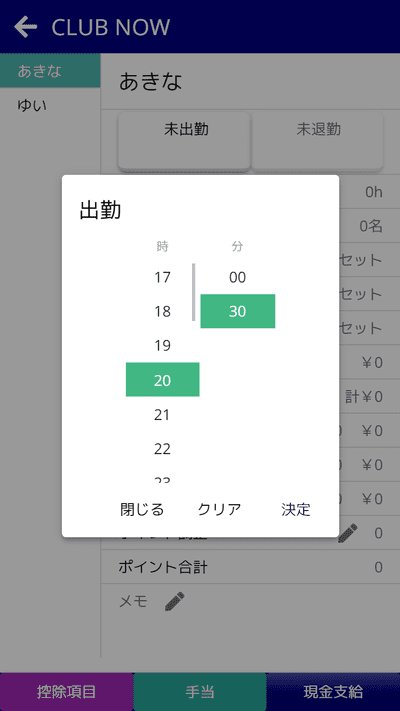
Task: Select ゆい in the sidebar list
Action: [50, 106]
